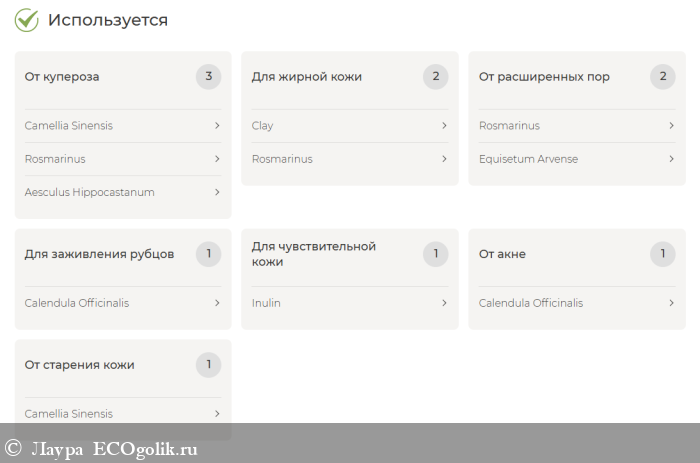Expand the Aesculus Hippocastanum chevron

click(216, 192)
